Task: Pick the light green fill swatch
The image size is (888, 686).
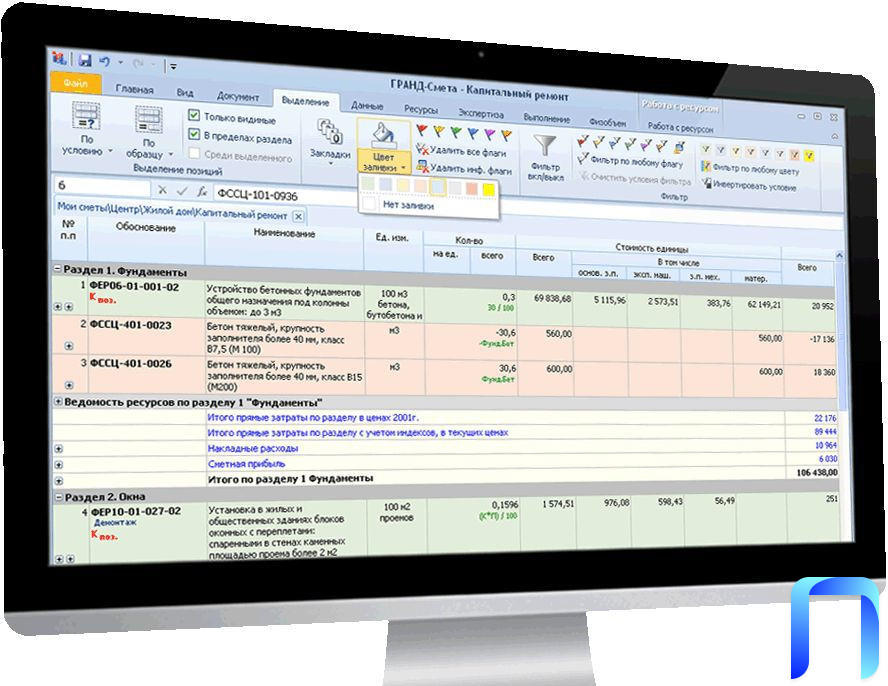Action: tap(368, 184)
